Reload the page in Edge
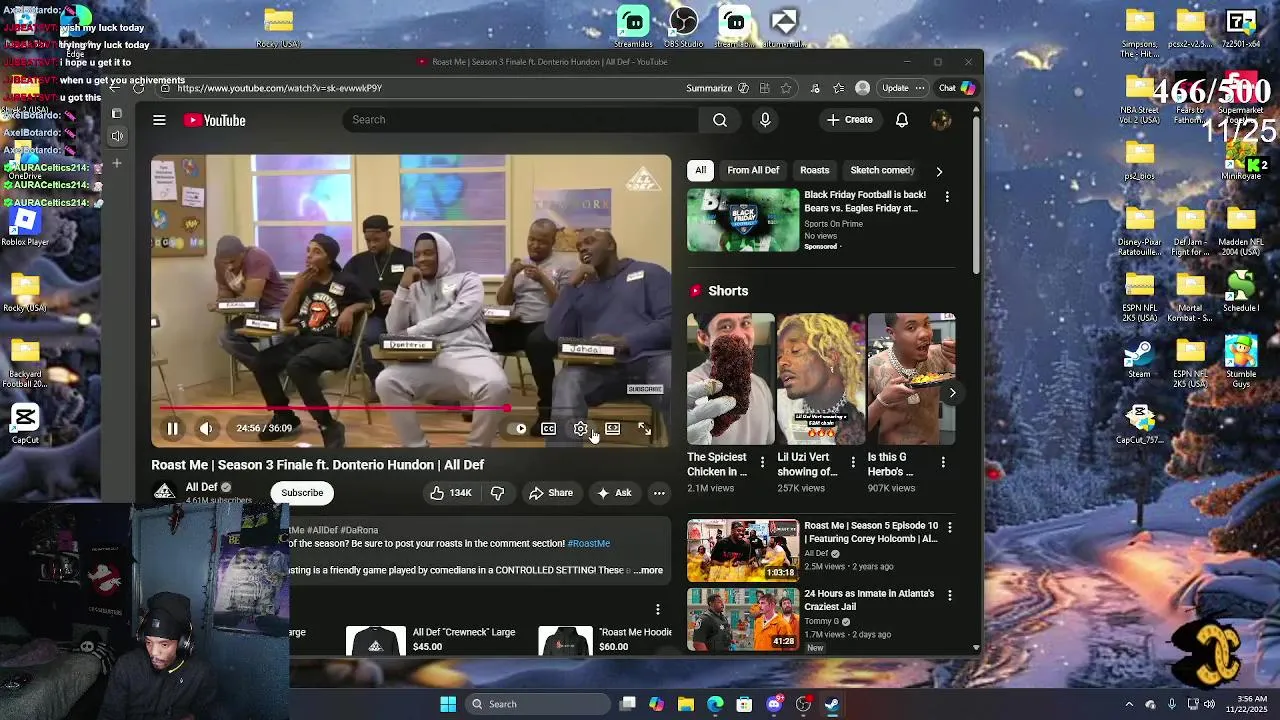Viewport: 1280px width, 720px height. click(138, 88)
